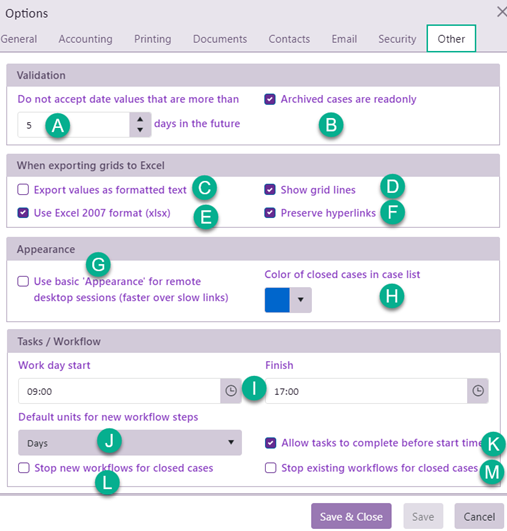The image size is (507, 531).
Task: Select the blue closed cases color swatch
Action: (x=277, y=300)
